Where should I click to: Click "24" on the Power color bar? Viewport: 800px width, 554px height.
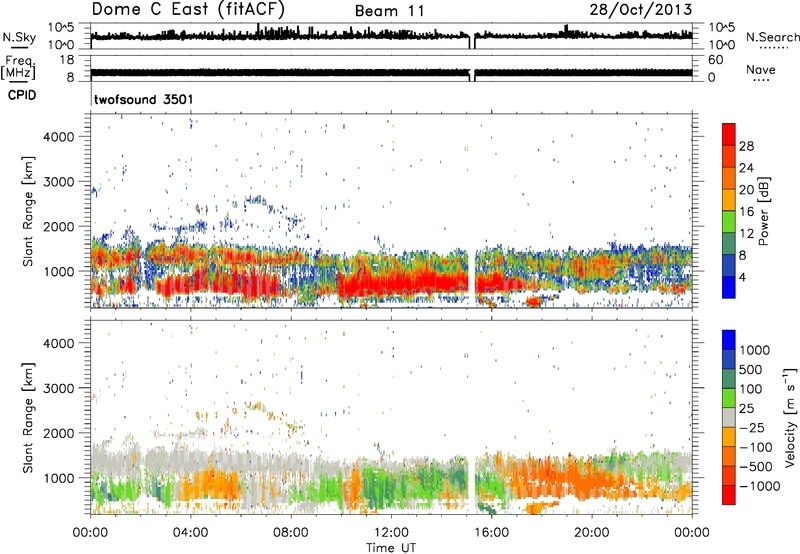746,168
